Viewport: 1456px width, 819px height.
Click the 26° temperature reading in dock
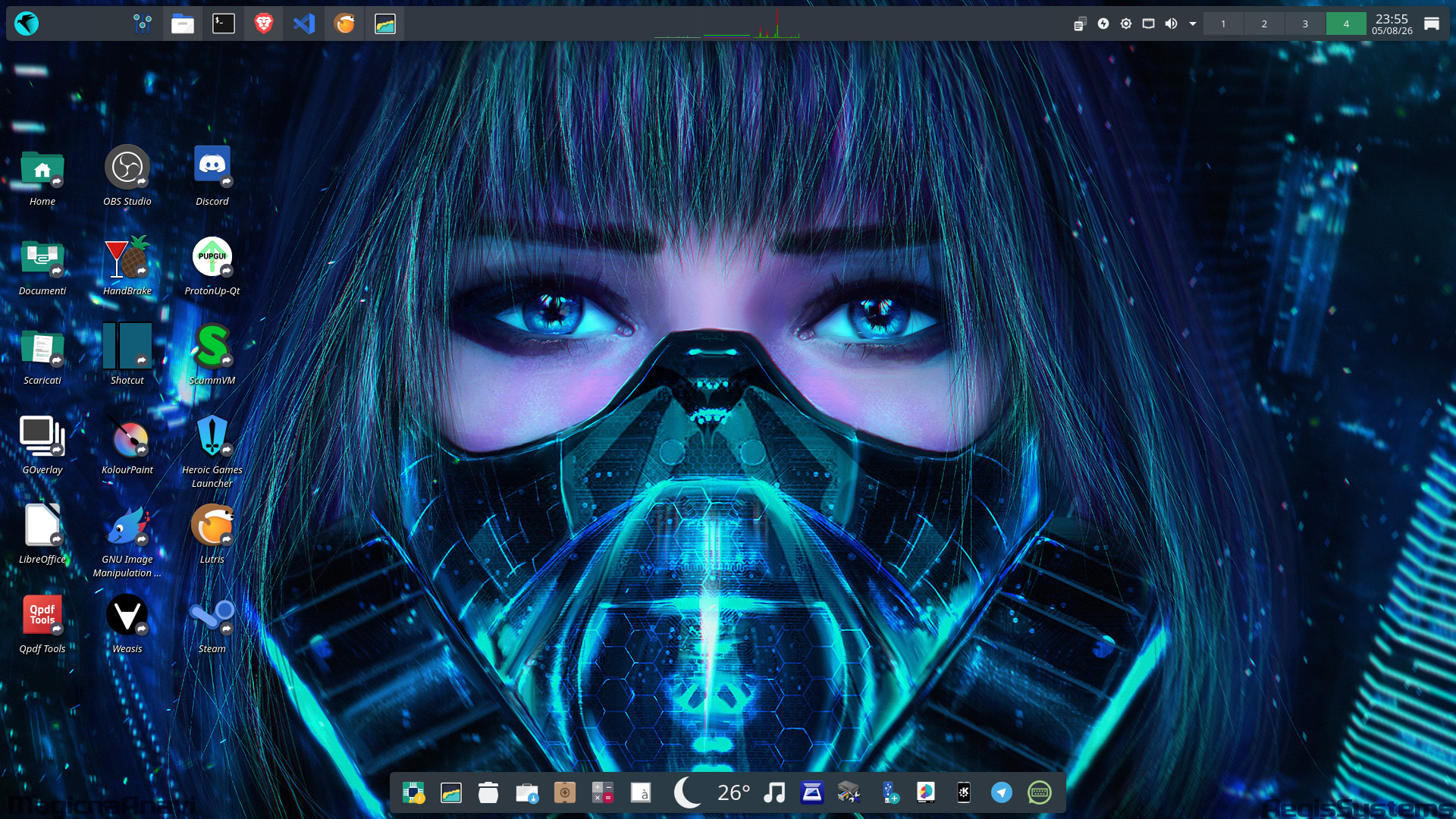coord(734,792)
